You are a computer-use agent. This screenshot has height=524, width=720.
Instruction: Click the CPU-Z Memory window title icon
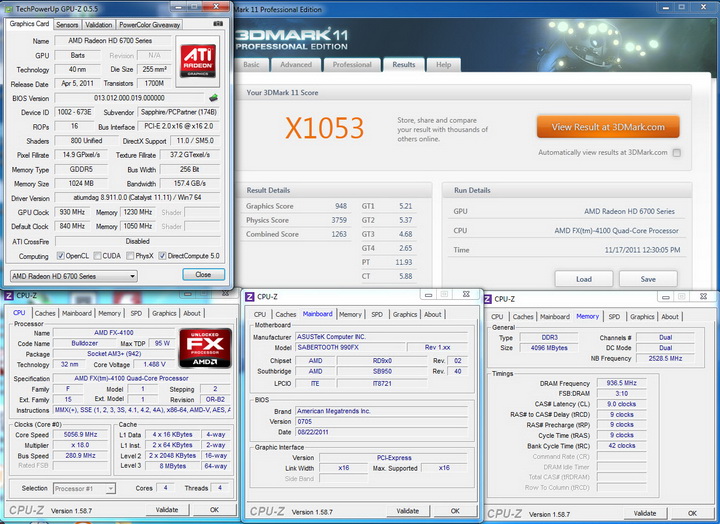tap(488, 299)
